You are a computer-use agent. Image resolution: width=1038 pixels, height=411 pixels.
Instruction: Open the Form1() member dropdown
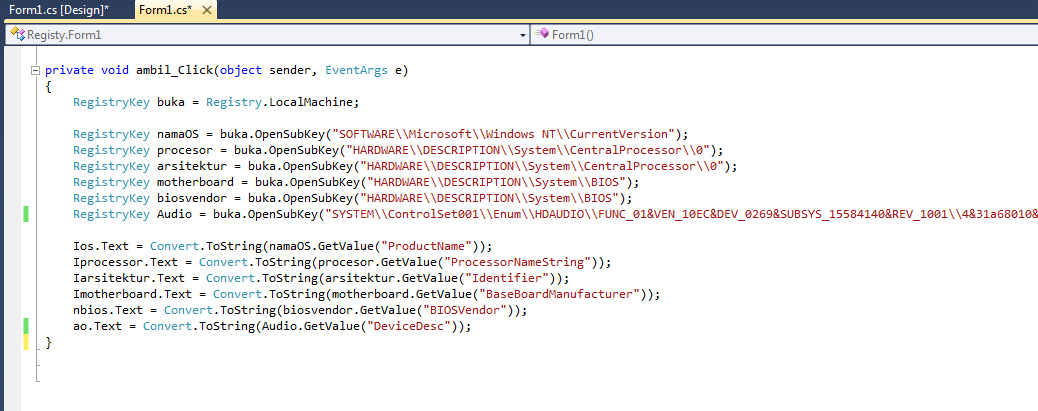pos(784,34)
